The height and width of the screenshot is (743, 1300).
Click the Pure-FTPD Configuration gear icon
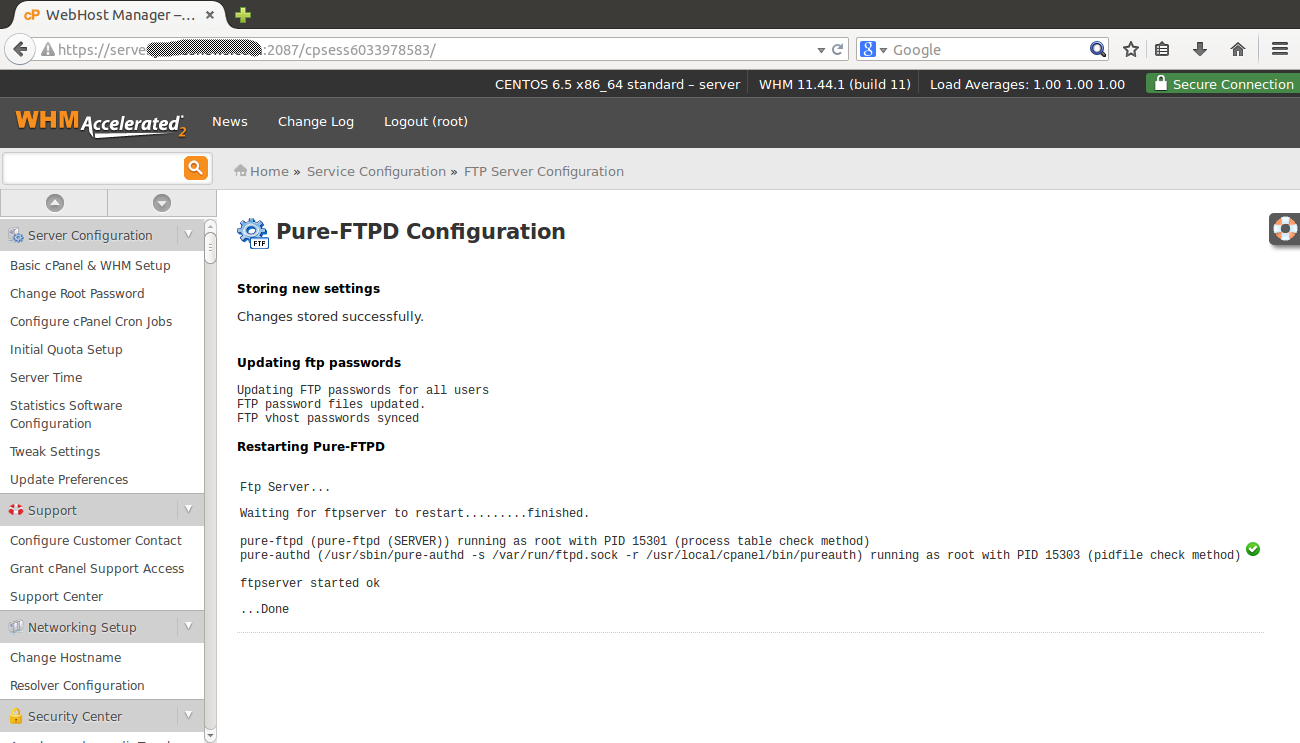pyautogui.click(x=253, y=232)
